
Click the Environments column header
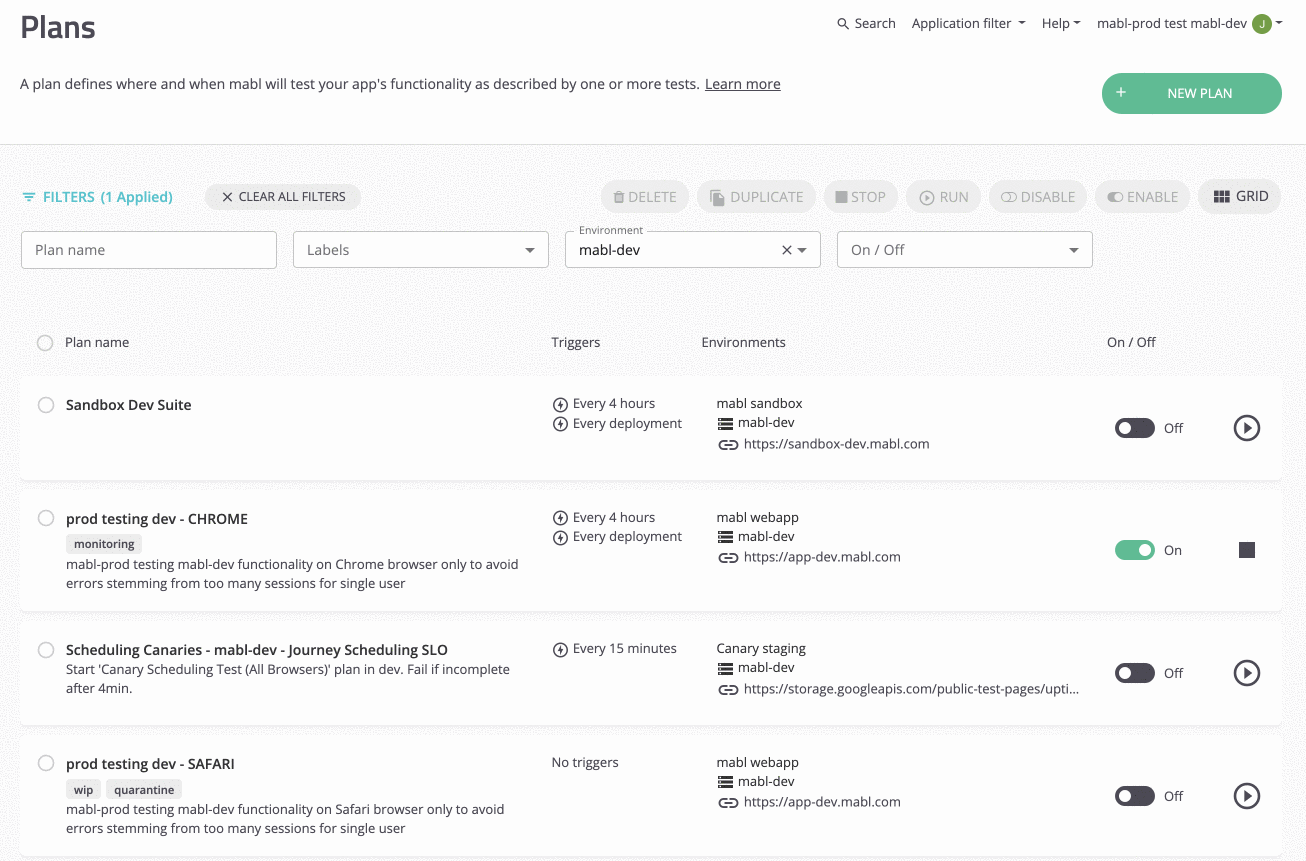tap(744, 343)
